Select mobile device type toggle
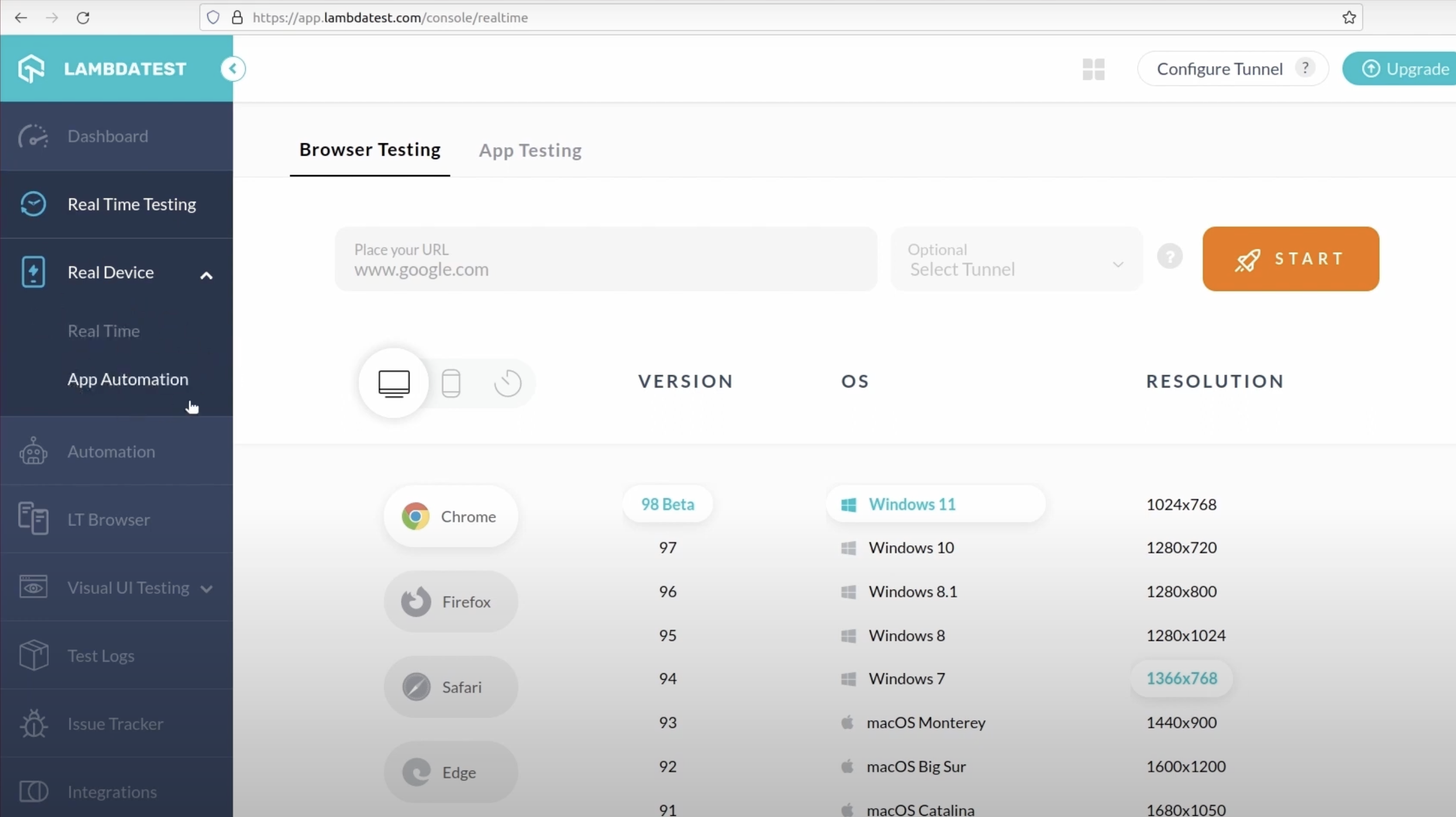Screen dimensions: 1456x817 click(x=451, y=383)
